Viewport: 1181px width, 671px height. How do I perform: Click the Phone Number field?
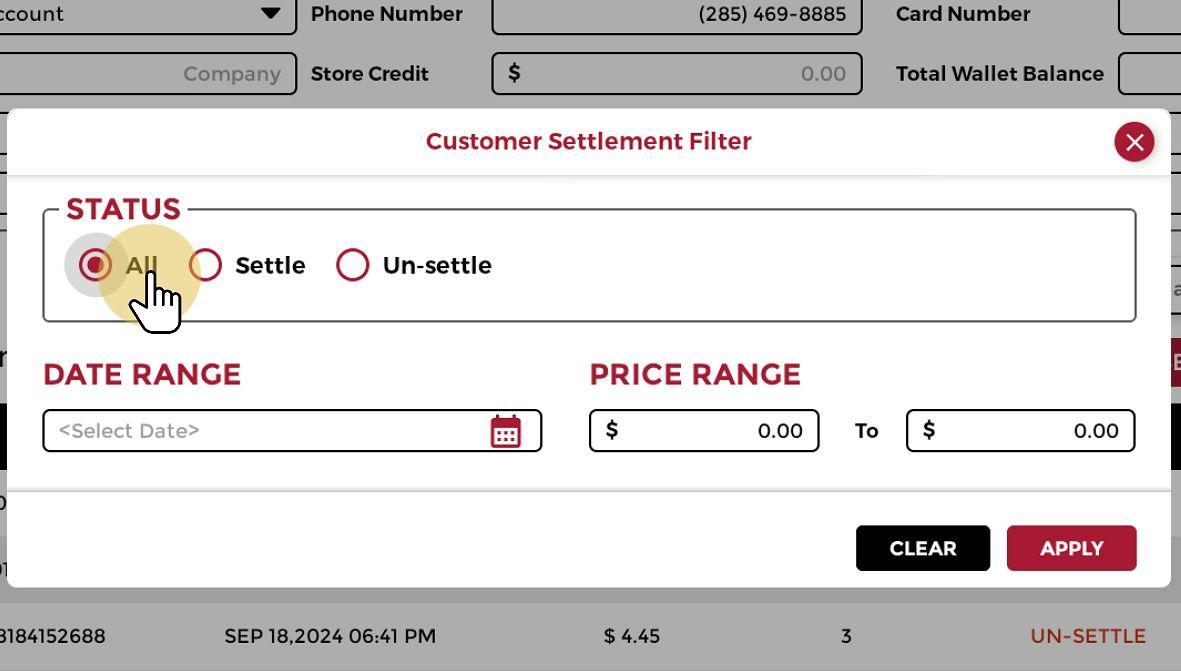tap(676, 15)
